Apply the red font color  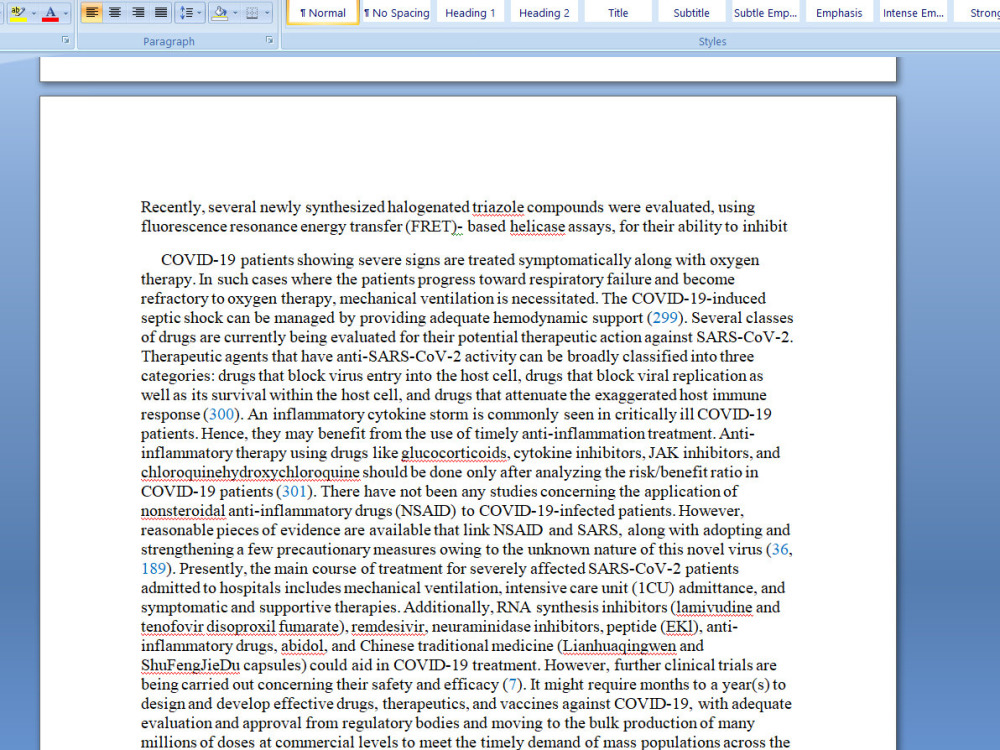click(51, 13)
